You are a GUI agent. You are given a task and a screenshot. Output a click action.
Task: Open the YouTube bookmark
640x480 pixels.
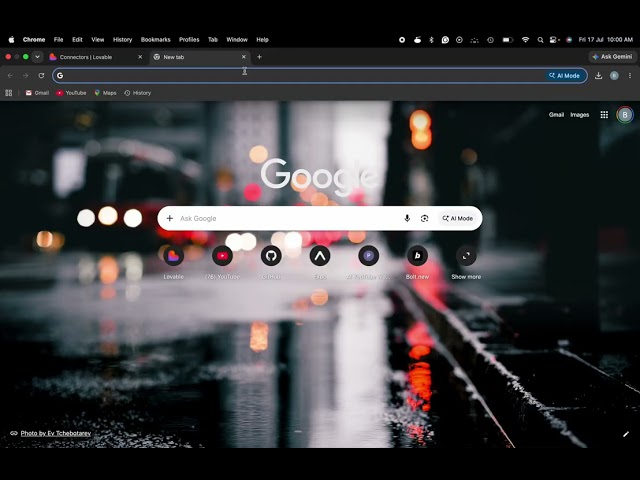71,93
